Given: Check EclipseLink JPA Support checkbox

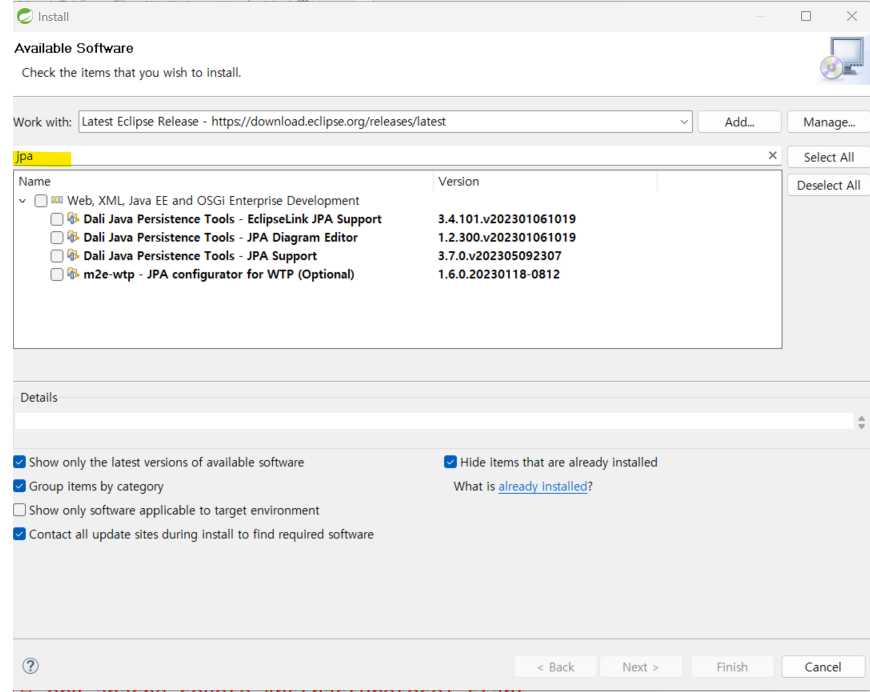Looking at the screenshot, I should click(57, 219).
